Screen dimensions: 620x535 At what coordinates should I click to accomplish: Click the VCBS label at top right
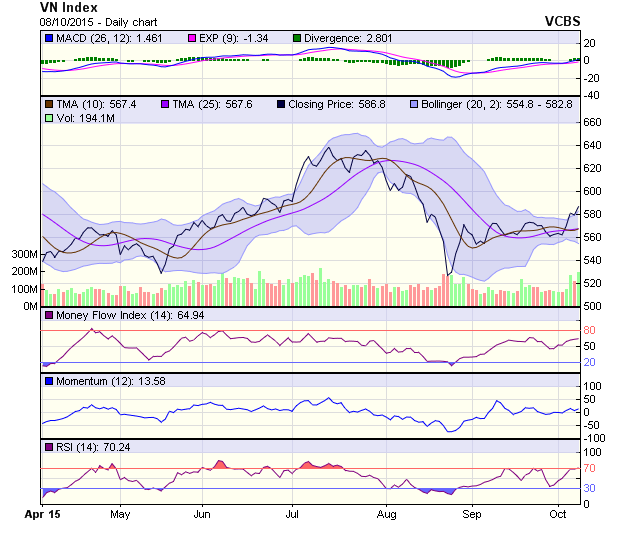click(562, 20)
